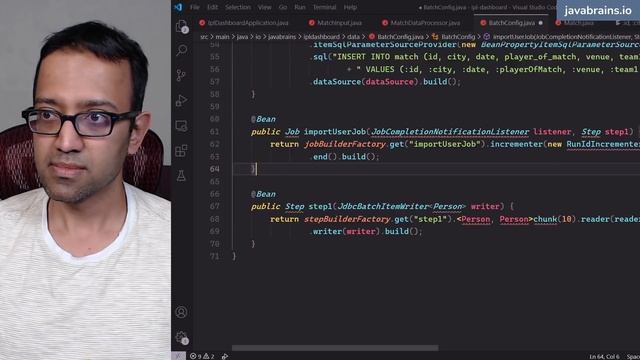Click the live share icon in status bar
Image resolution: width=640 pixels, height=360 pixels.
pos(225,356)
